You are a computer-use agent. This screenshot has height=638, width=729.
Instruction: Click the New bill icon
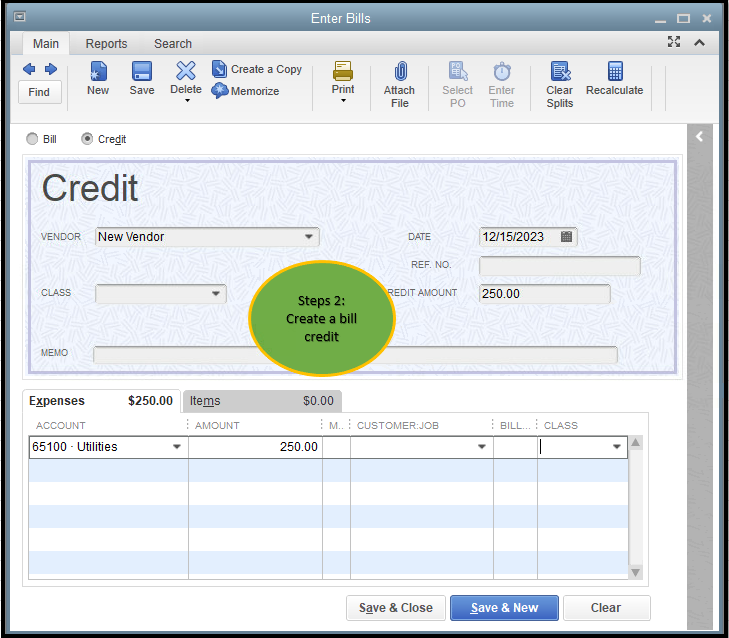98,71
